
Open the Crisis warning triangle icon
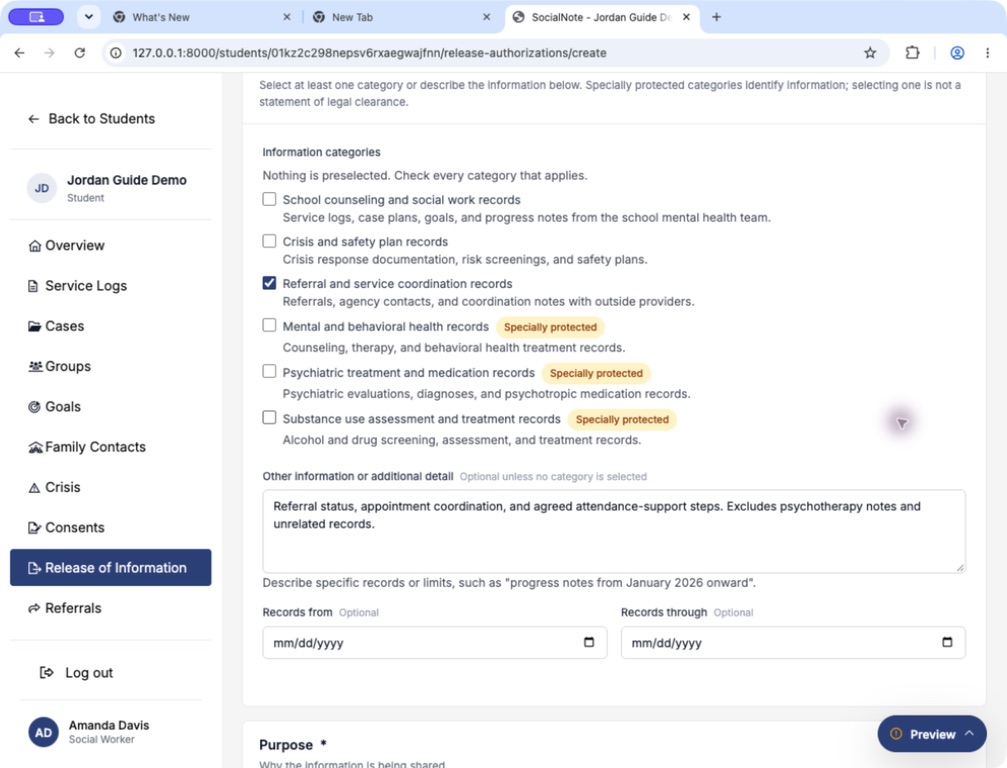34,488
